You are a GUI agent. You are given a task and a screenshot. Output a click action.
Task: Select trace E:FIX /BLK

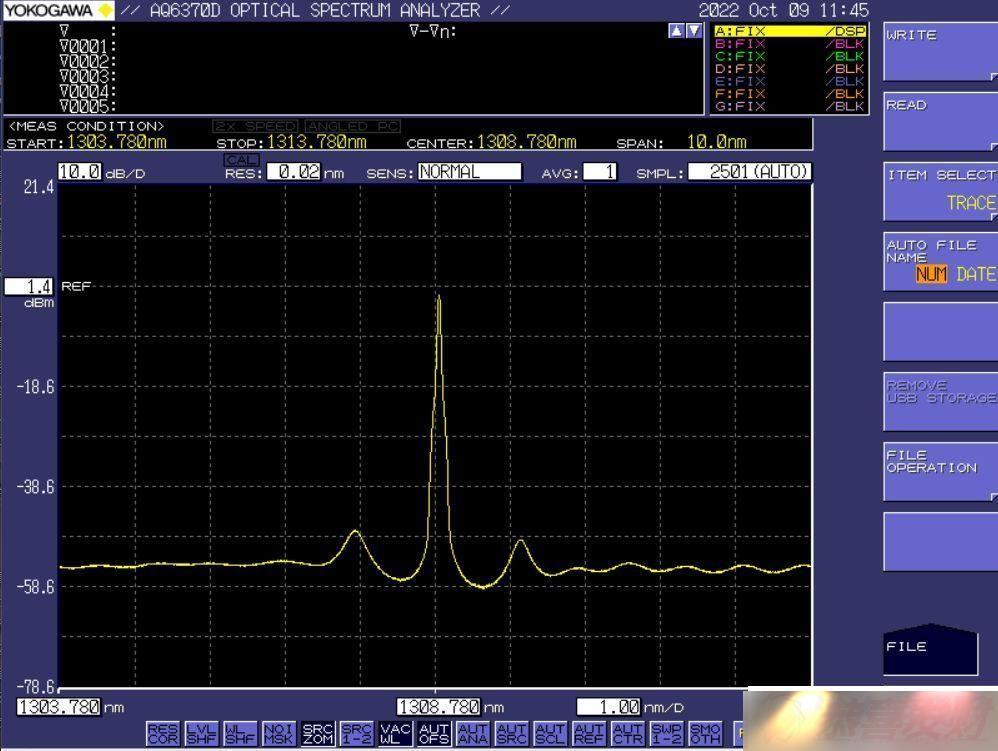[x=790, y=81]
